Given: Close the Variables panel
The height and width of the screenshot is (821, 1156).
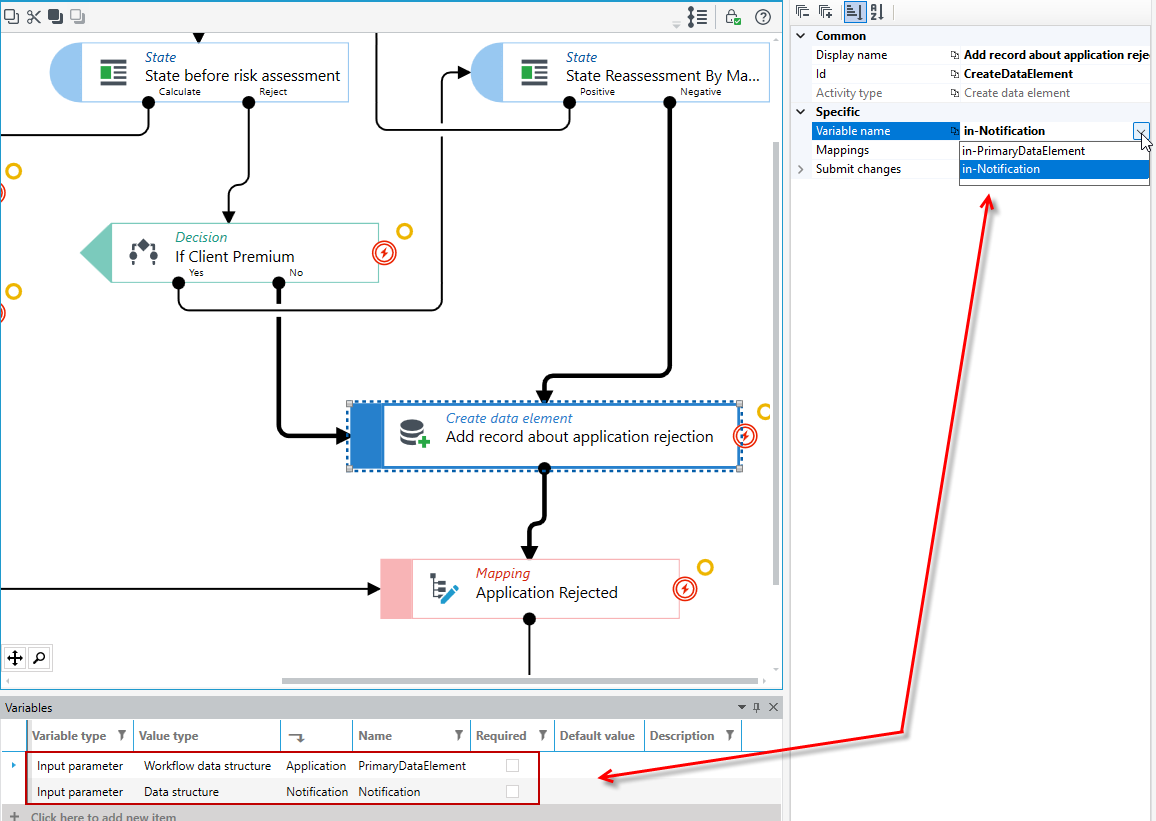Looking at the screenshot, I should point(773,708).
